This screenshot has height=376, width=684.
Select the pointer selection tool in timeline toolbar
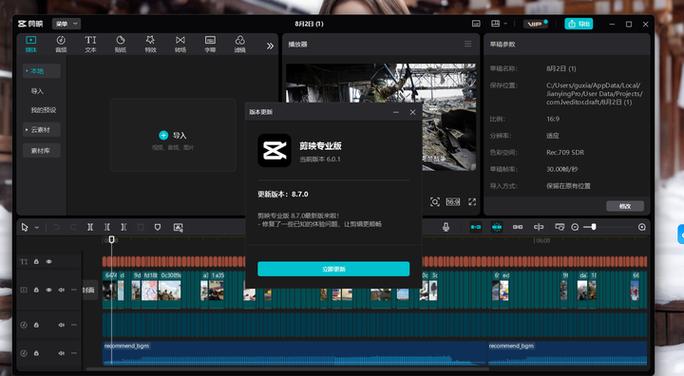click(x=25, y=227)
